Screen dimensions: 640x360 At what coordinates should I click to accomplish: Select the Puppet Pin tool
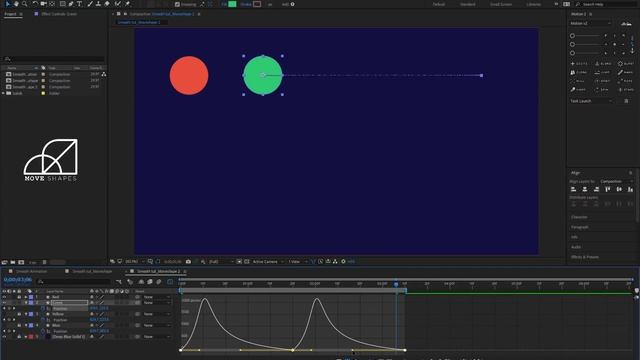pyautogui.click(x=128, y=4)
